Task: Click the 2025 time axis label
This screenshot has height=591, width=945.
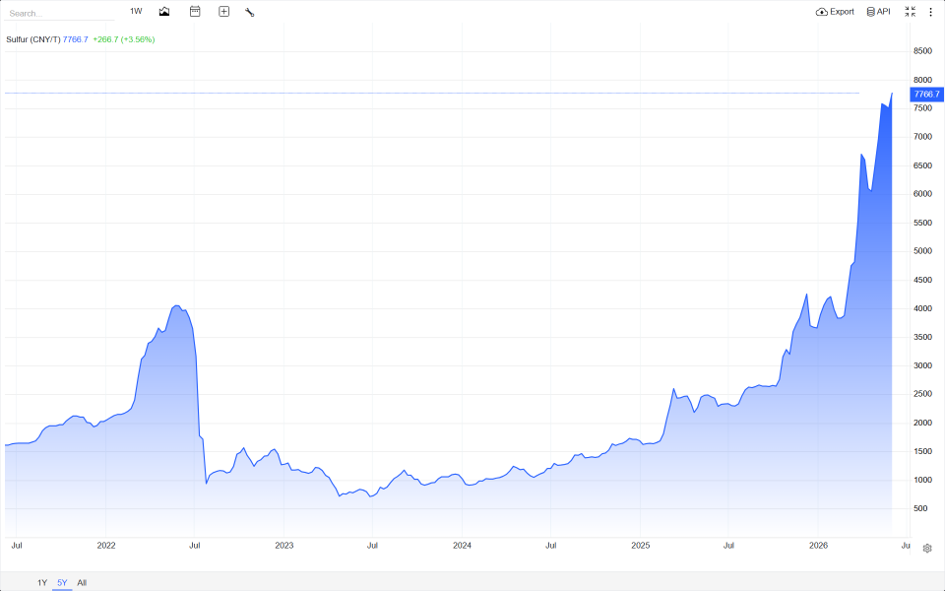Action: (641, 545)
